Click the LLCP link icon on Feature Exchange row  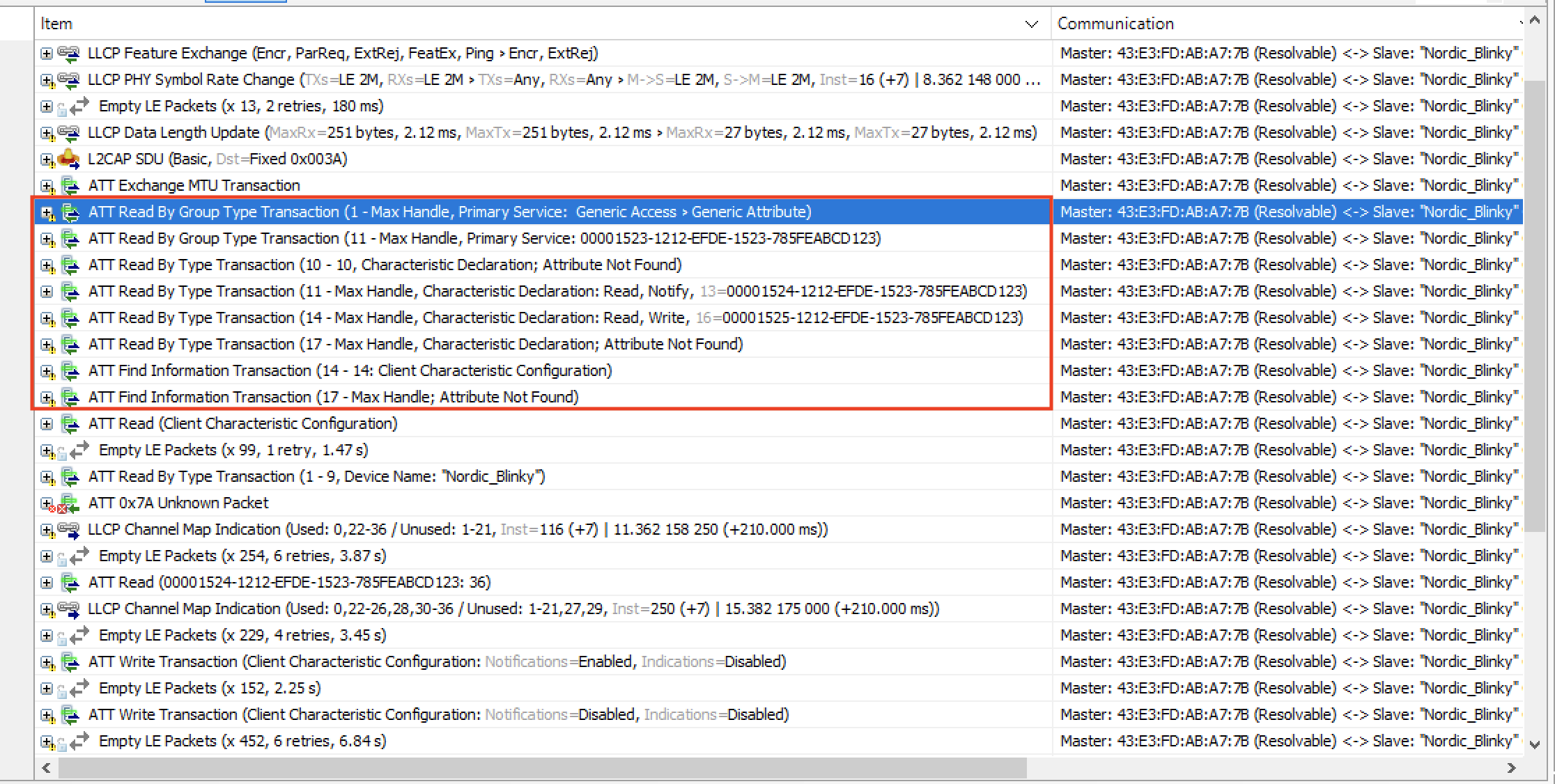click(70, 53)
